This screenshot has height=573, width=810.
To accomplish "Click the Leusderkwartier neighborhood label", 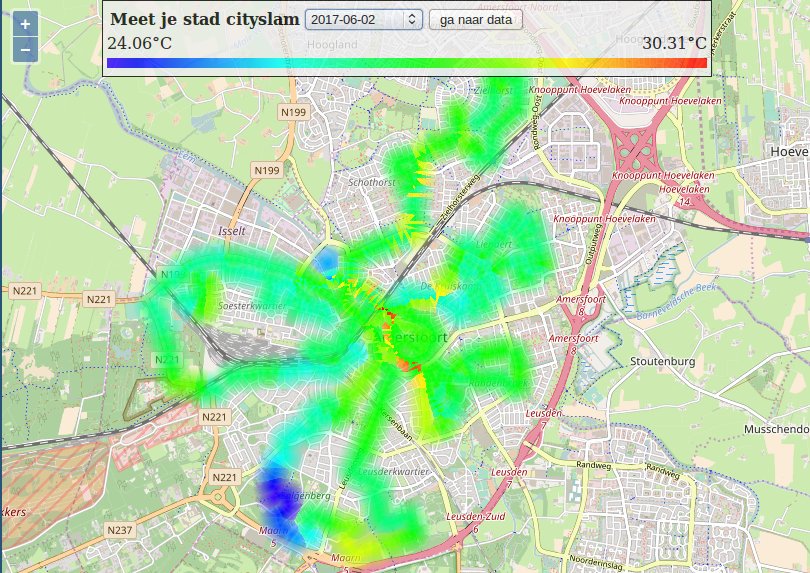I will coord(393,472).
